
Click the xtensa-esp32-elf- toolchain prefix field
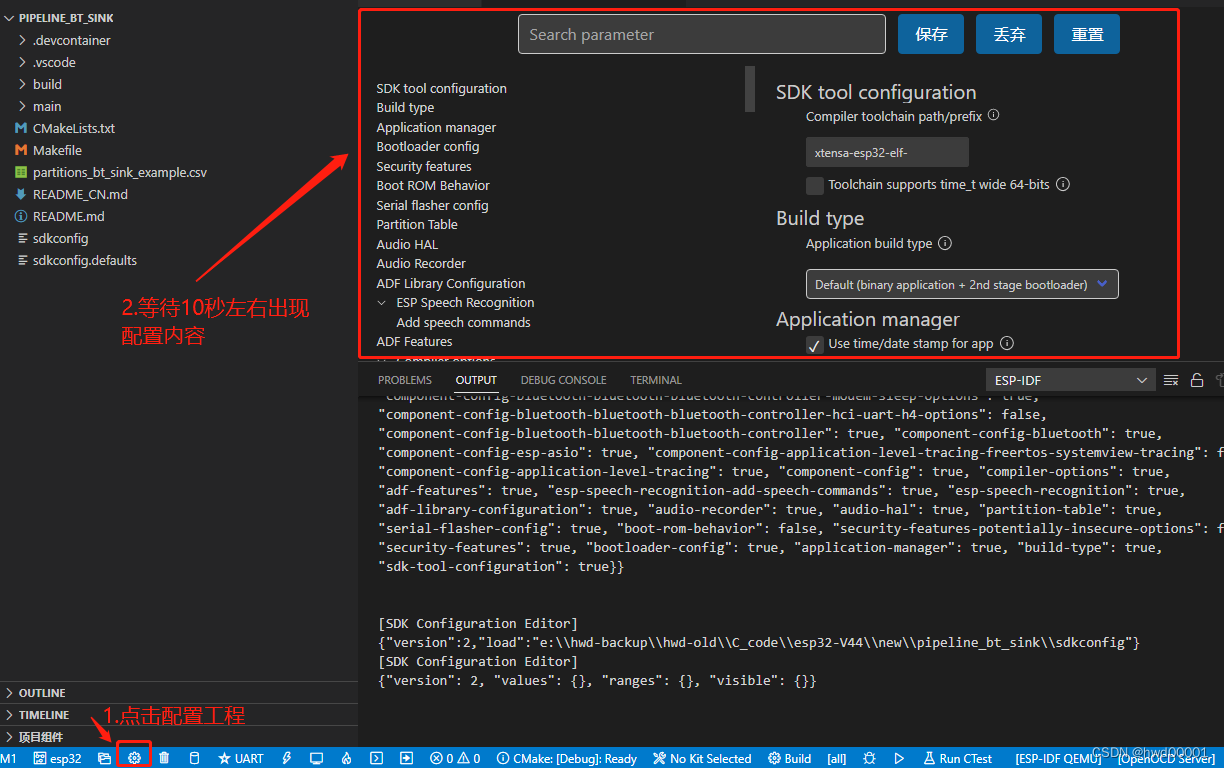point(887,152)
